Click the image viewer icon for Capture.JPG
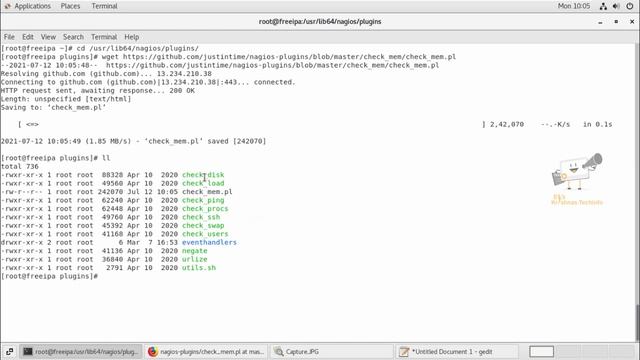This screenshot has height=360, width=640. pos(279,351)
